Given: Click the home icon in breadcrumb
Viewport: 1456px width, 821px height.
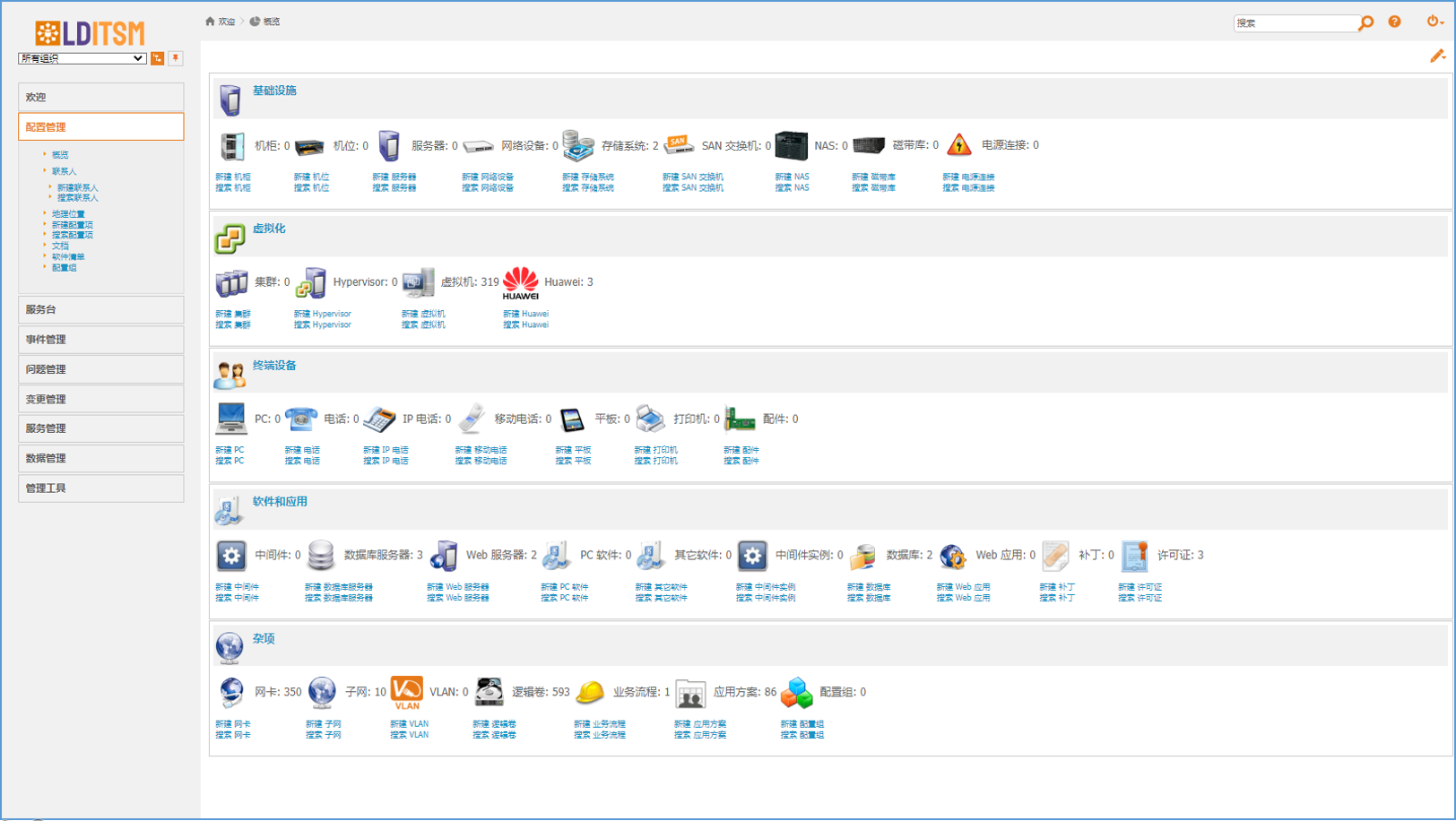Looking at the screenshot, I should coord(210,22).
